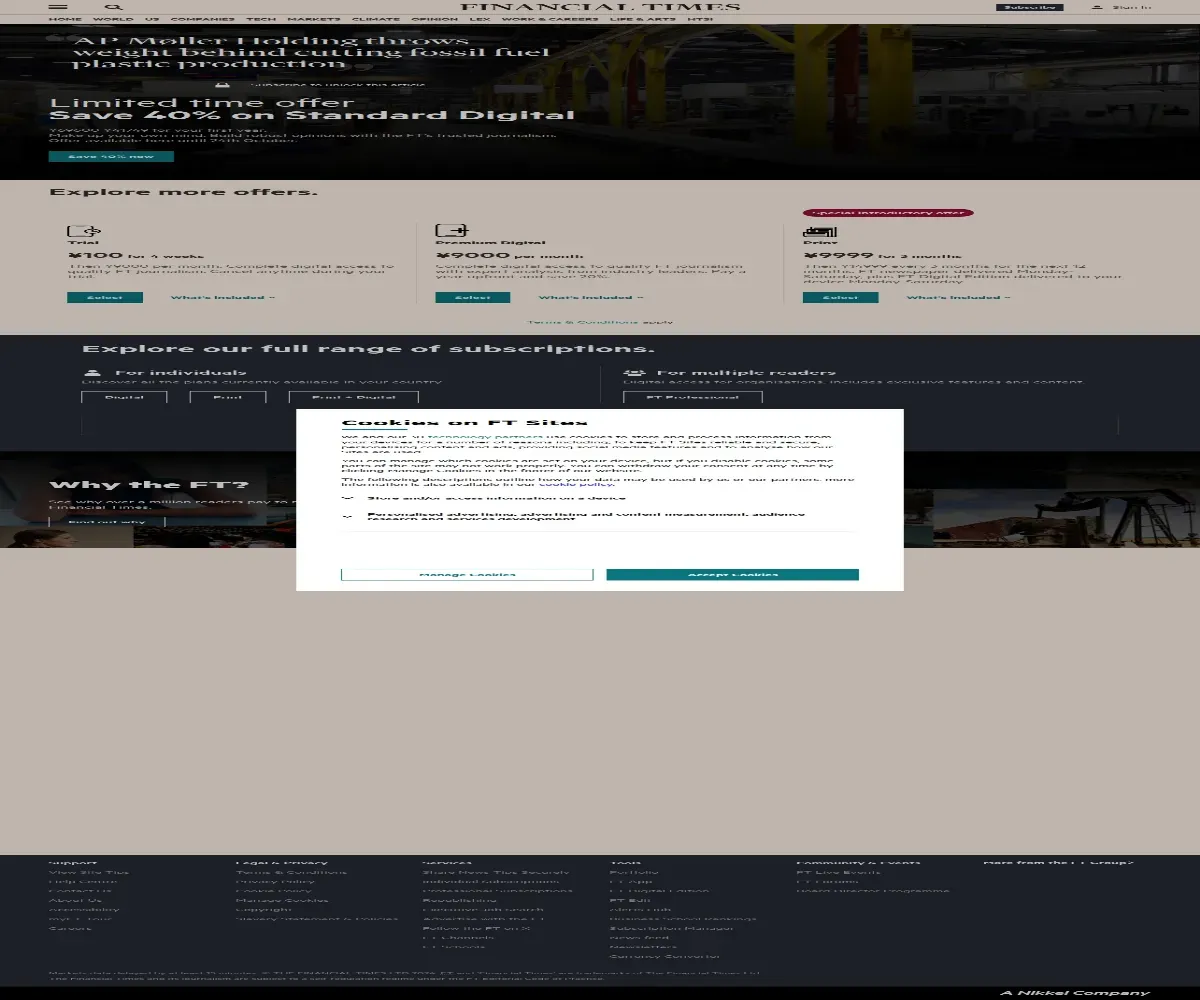Open About Us footer link
1200x1000 pixels.
click(x=75, y=900)
